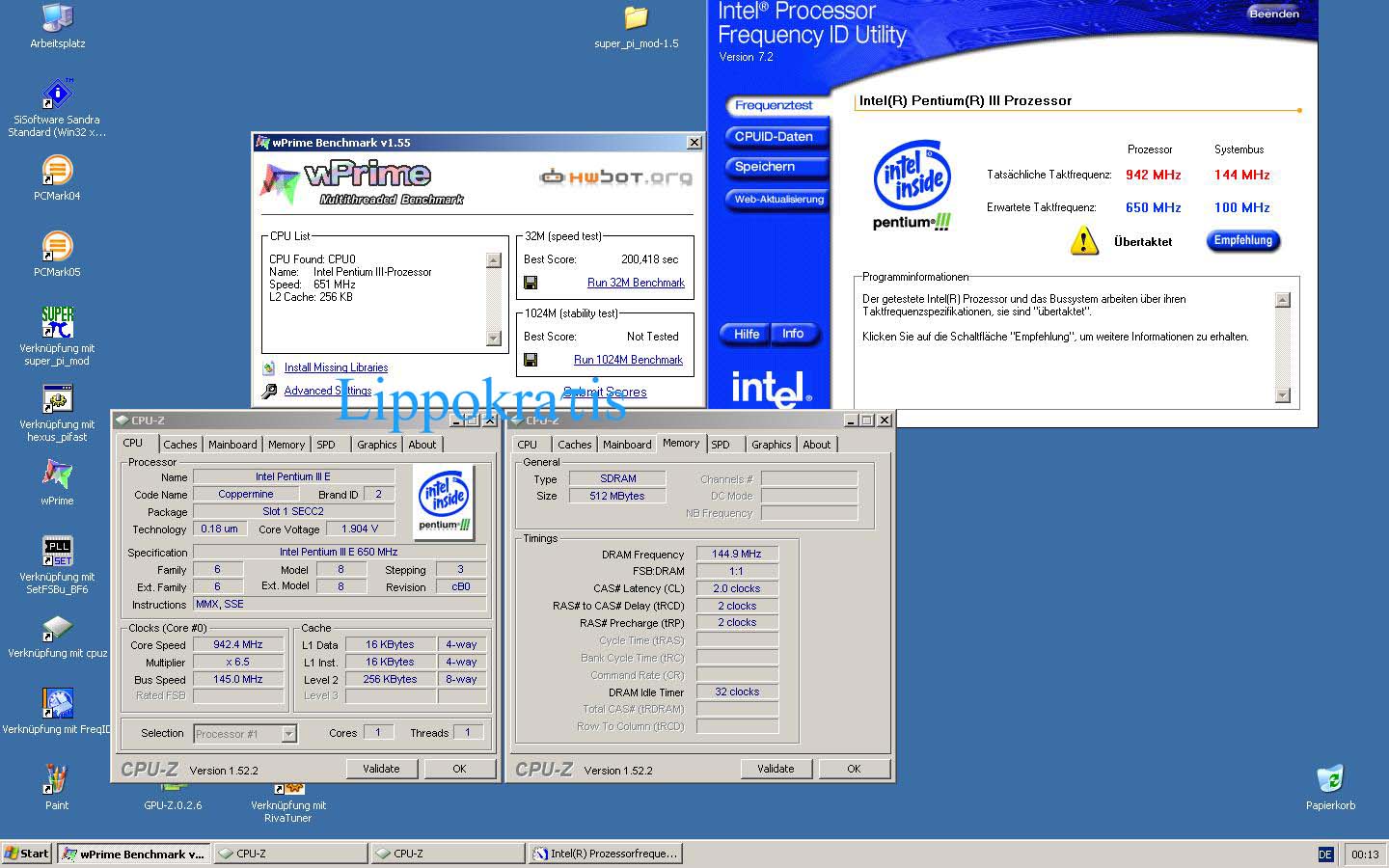
Task: Click the Run 1024M Benchmark link
Action: (x=628, y=360)
